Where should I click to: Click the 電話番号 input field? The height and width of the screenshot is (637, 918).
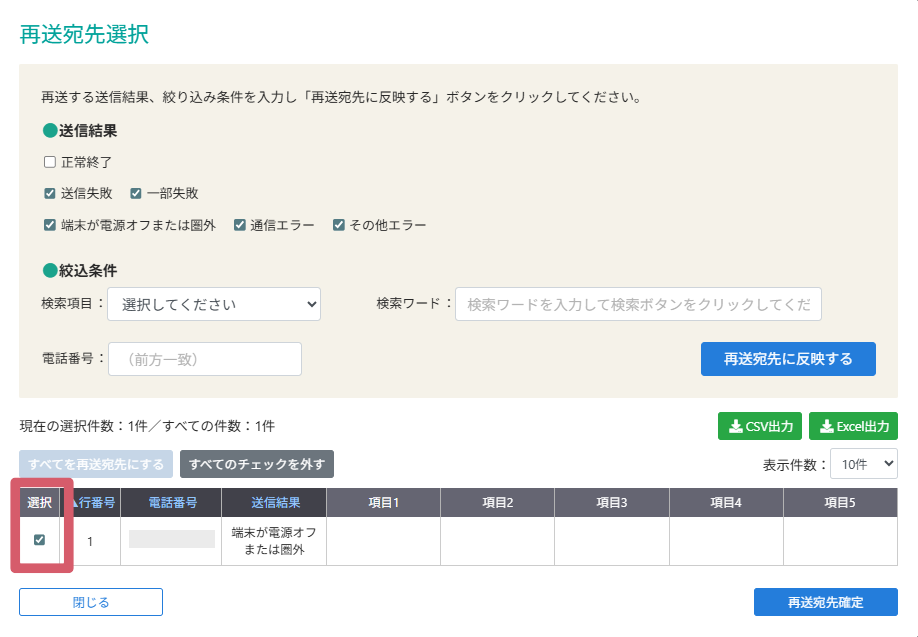click(205, 358)
